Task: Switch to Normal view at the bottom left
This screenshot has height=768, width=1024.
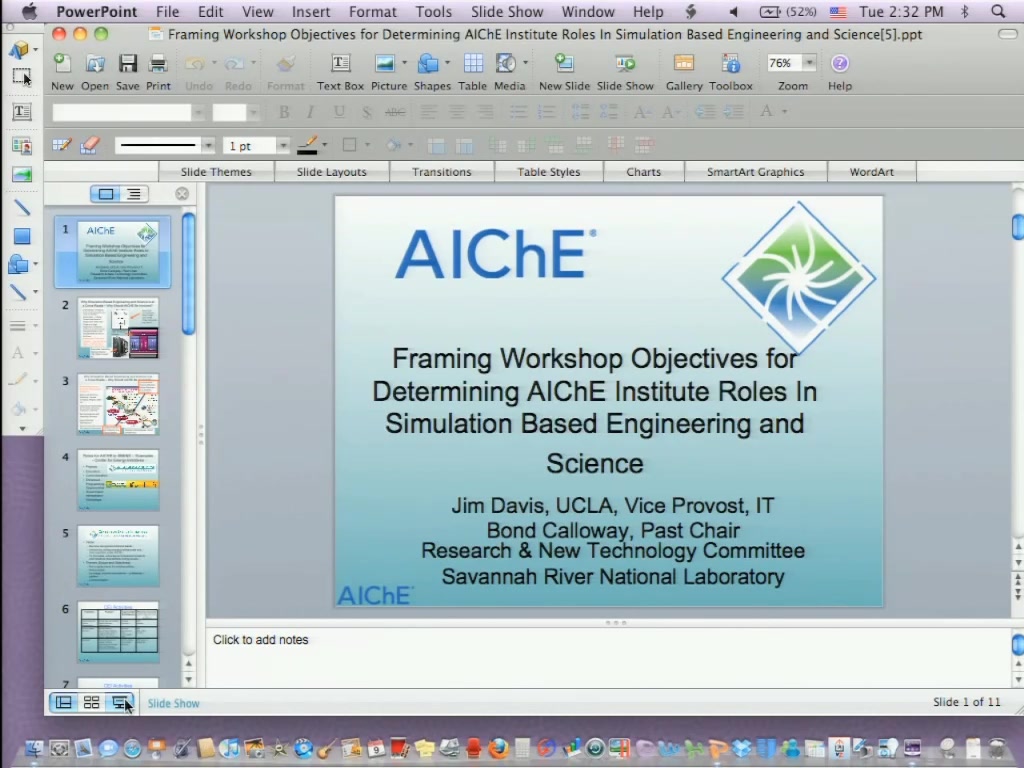Action: click(63, 703)
